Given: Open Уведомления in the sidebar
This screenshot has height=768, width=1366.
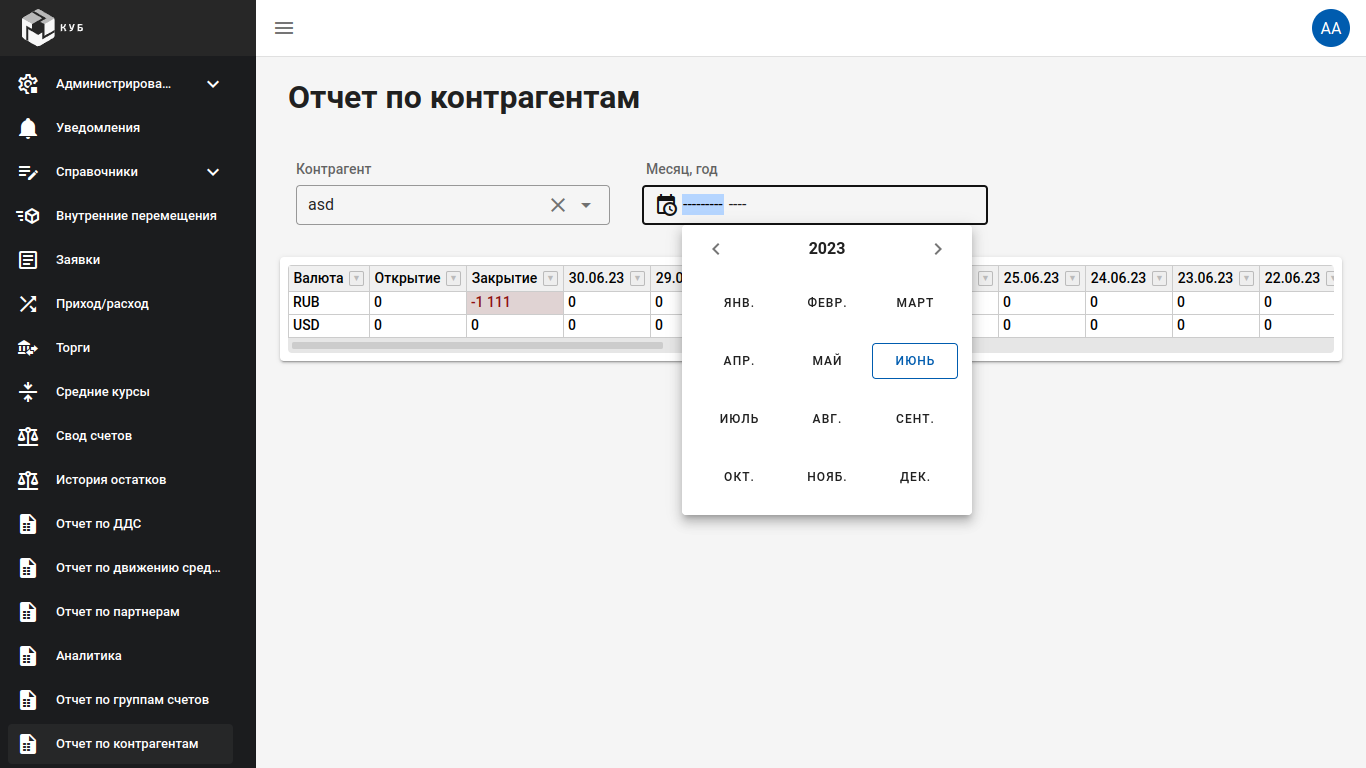Looking at the screenshot, I should pyautogui.click(x=120, y=128).
